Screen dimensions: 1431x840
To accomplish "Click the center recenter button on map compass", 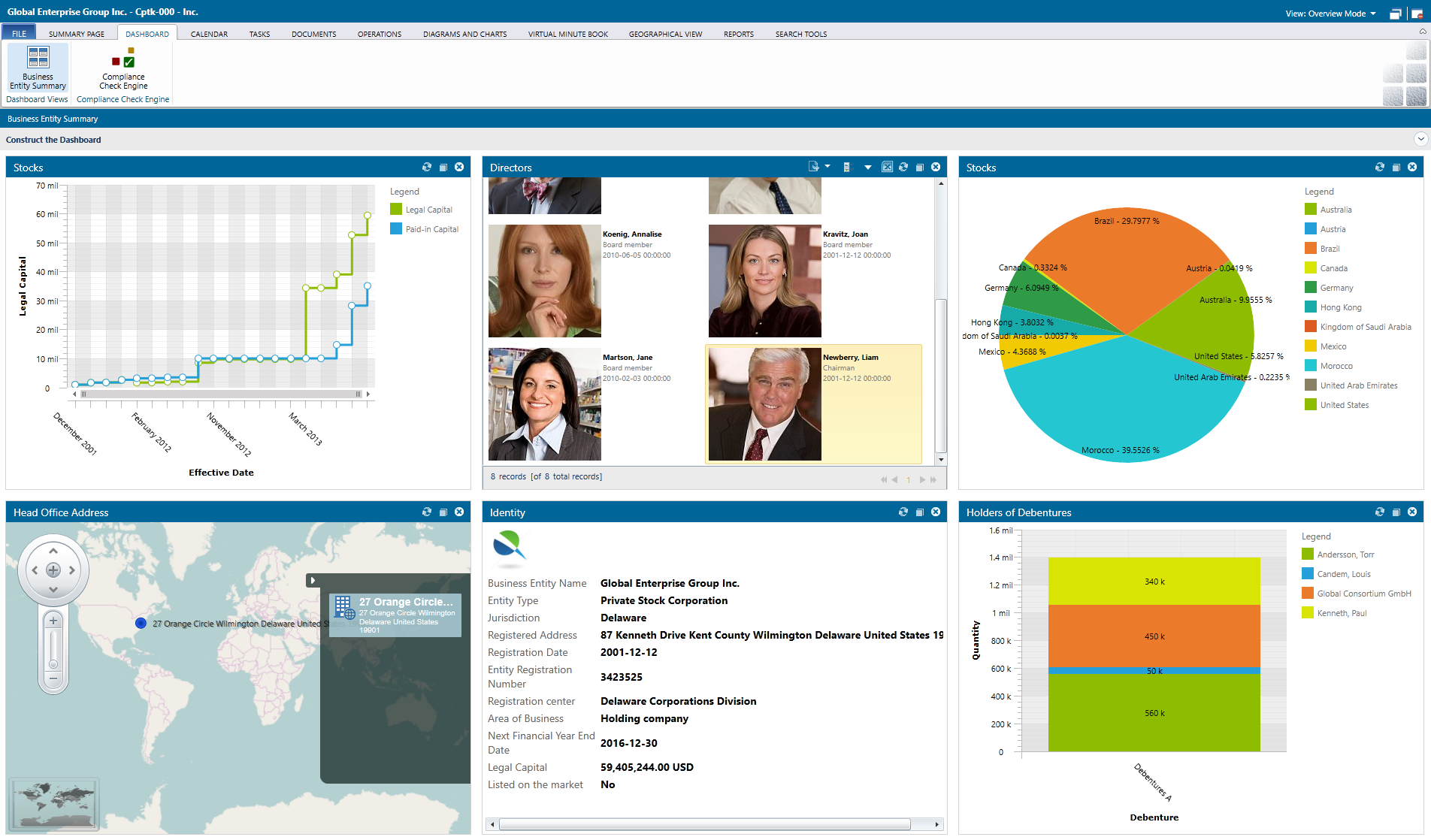I will click(53, 570).
